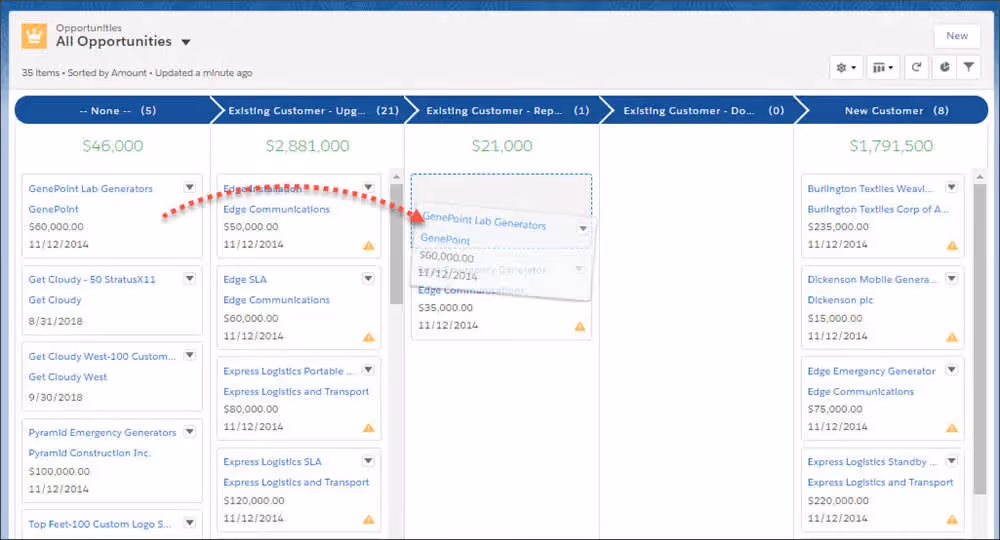Expand actions for Edge Emergency Generator card

point(952,370)
